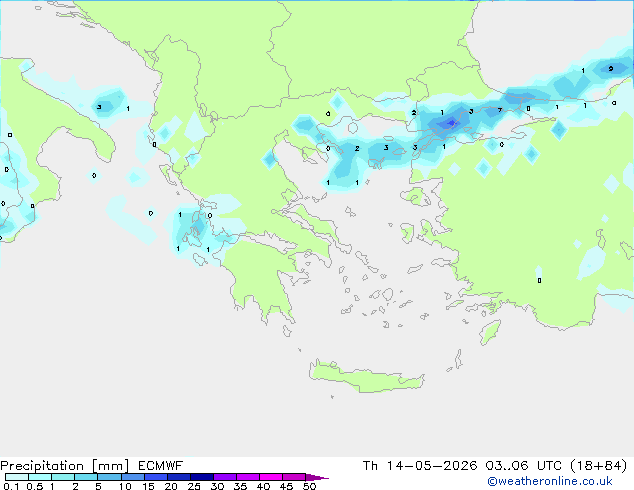Screen dimensions: 634x490
Task: Pick the 45–50 mm legend swatch
Action: [x=294, y=477]
